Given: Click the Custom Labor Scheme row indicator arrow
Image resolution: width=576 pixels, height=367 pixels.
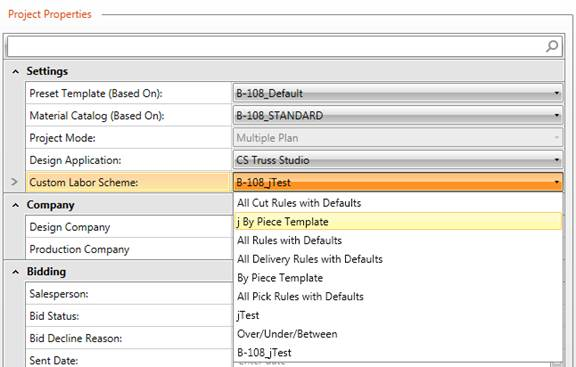Looking at the screenshot, I should tap(14, 182).
